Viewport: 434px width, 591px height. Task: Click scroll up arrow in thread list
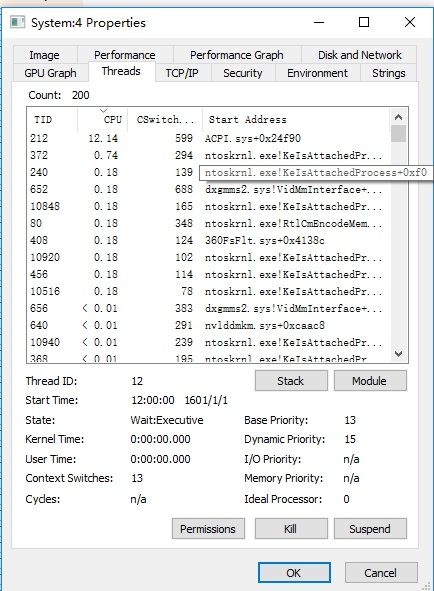coord(399,117)
